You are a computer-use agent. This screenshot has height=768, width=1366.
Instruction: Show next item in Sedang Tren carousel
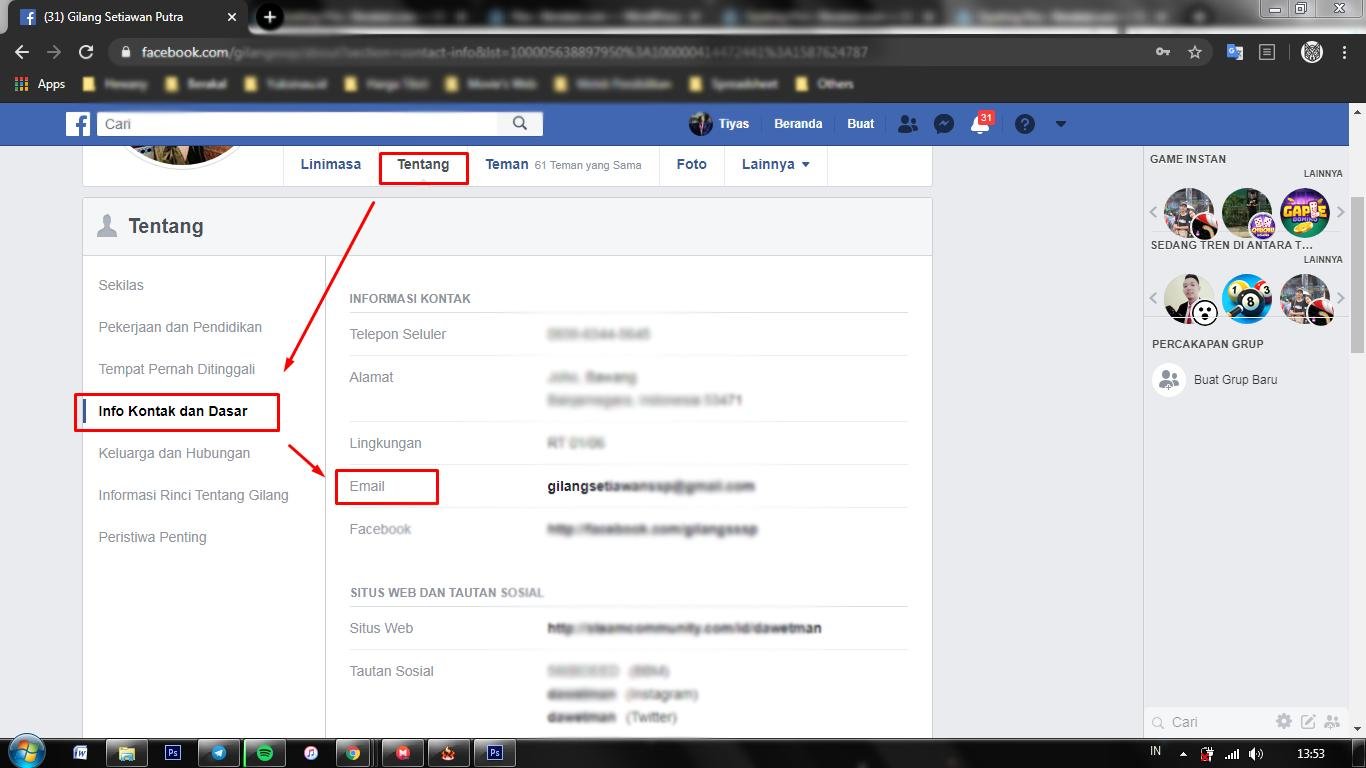point(1341,297)
